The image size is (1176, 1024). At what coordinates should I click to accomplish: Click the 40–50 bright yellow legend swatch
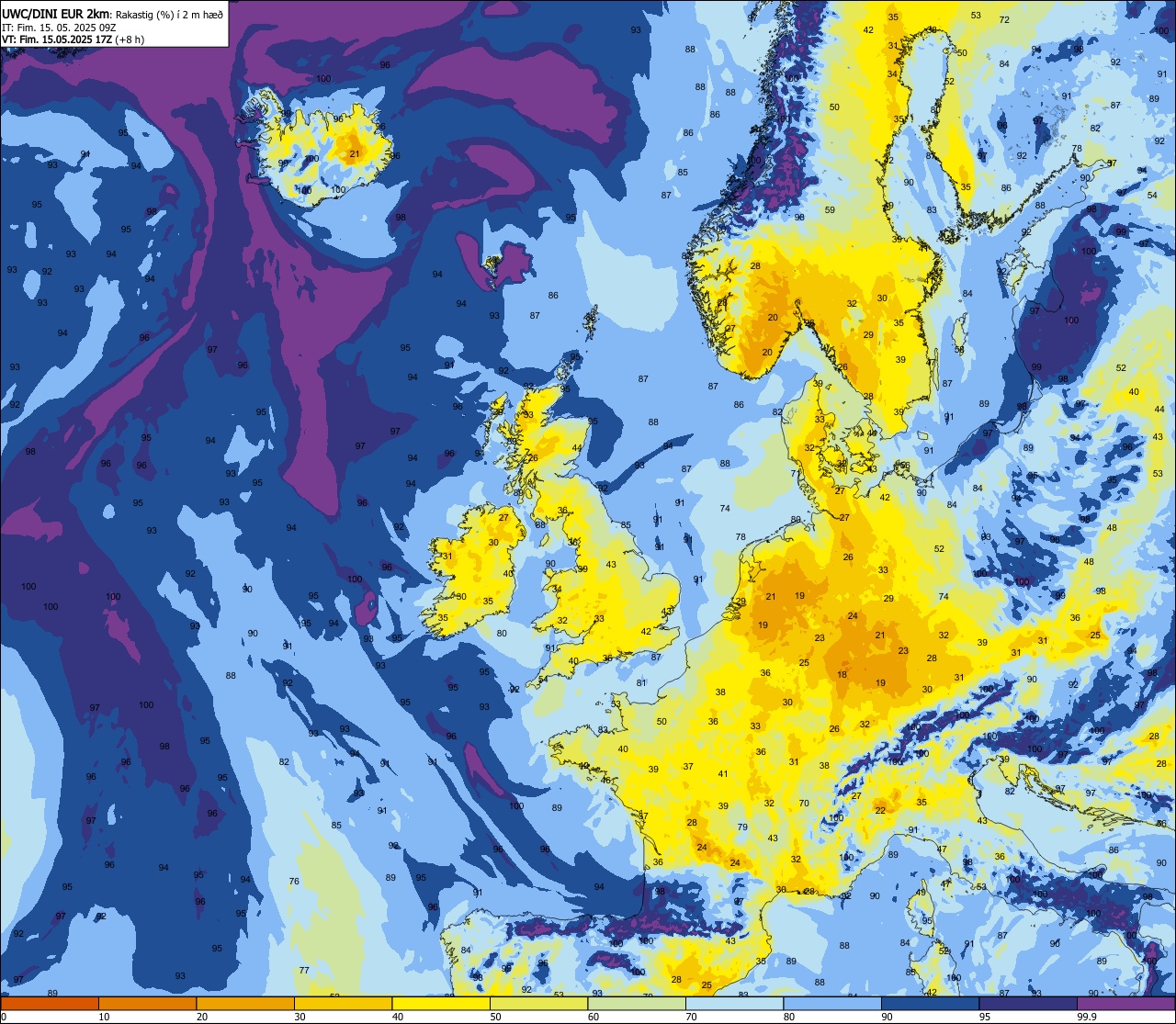(x=441, y=1003)
